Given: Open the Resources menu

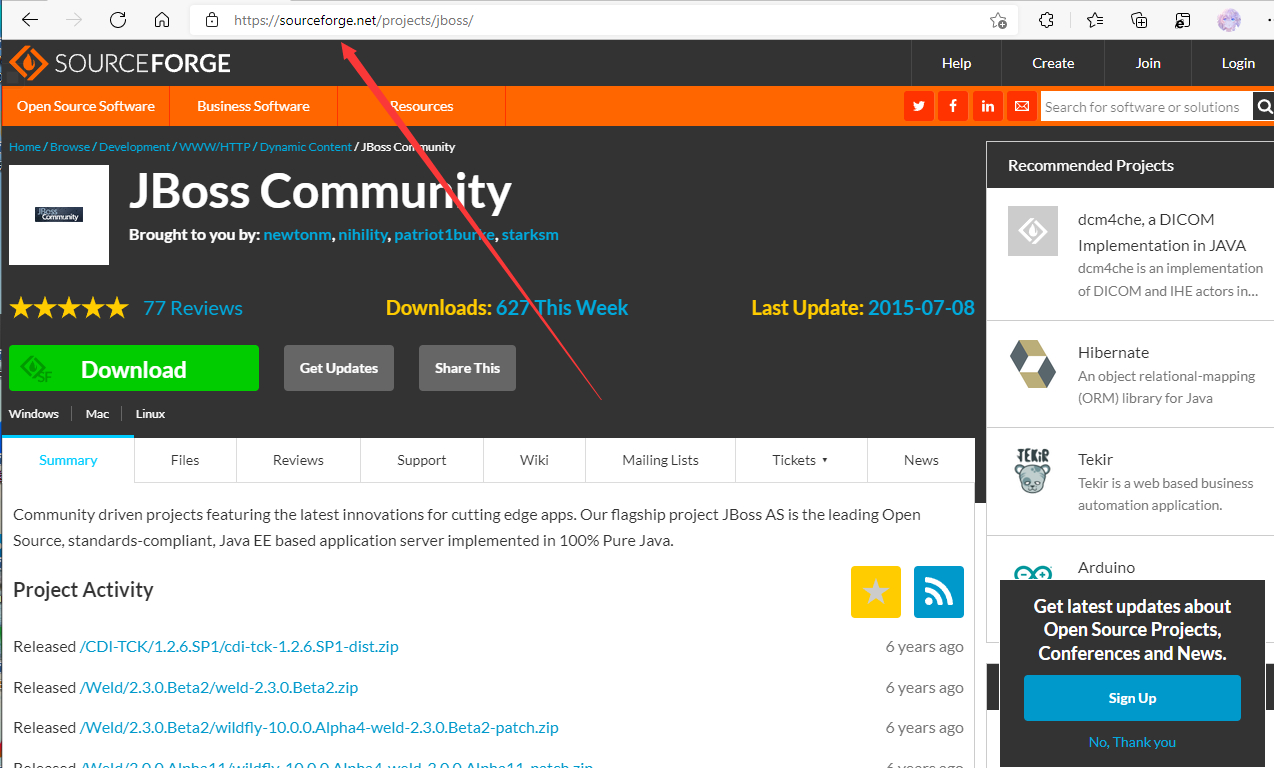Looking at the screenshot, I should [x=421, y=106].
